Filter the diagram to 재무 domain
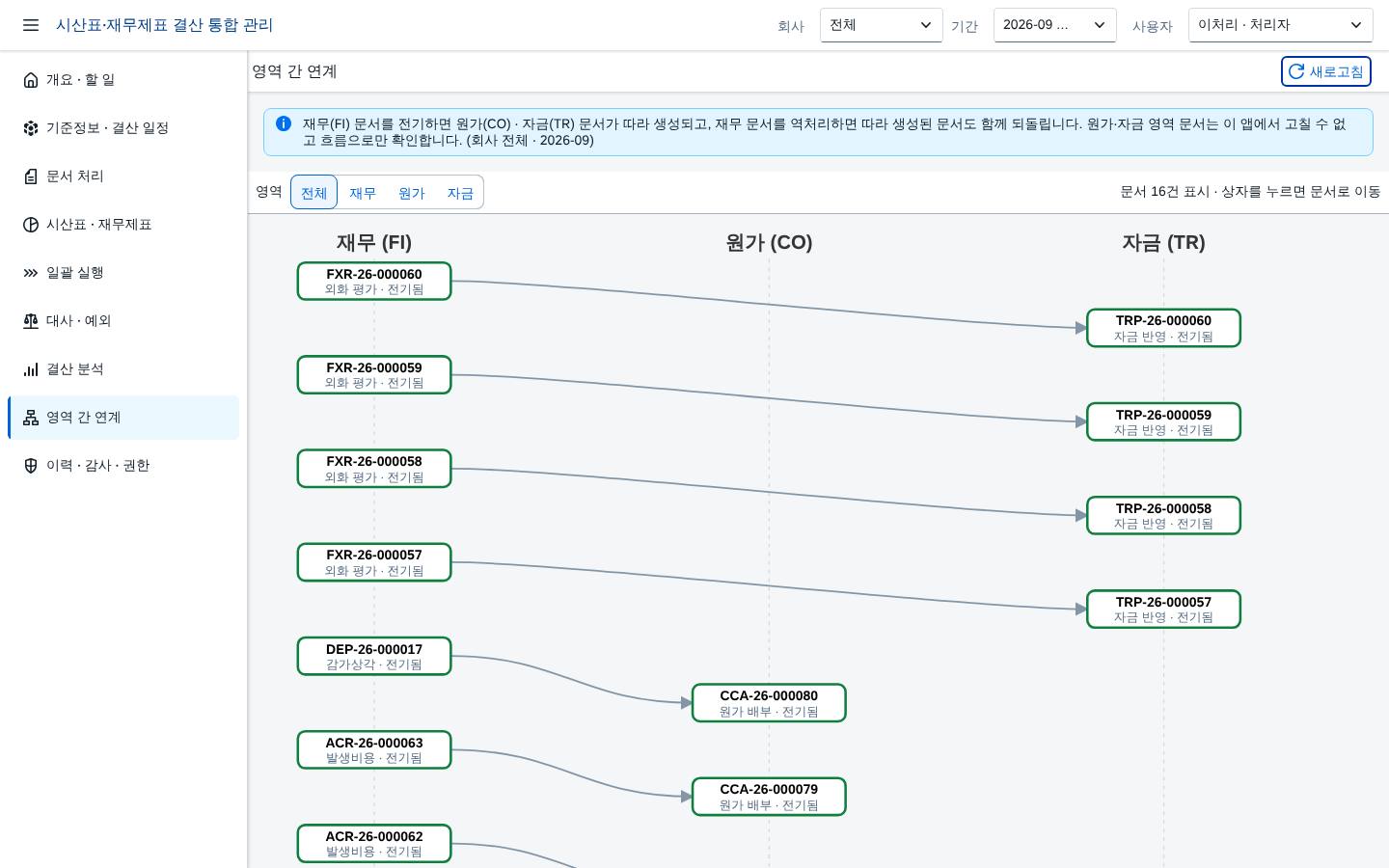The image size is (1389, 868). click(x=363, y=193)
